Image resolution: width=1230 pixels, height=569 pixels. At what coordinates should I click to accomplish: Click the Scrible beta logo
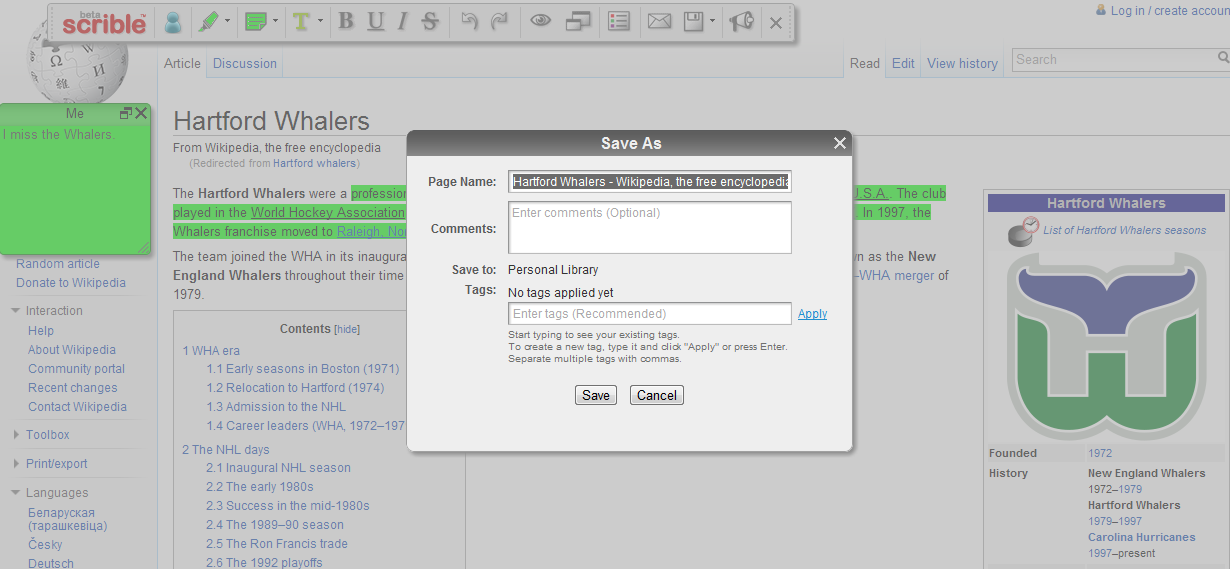point(104,22)
